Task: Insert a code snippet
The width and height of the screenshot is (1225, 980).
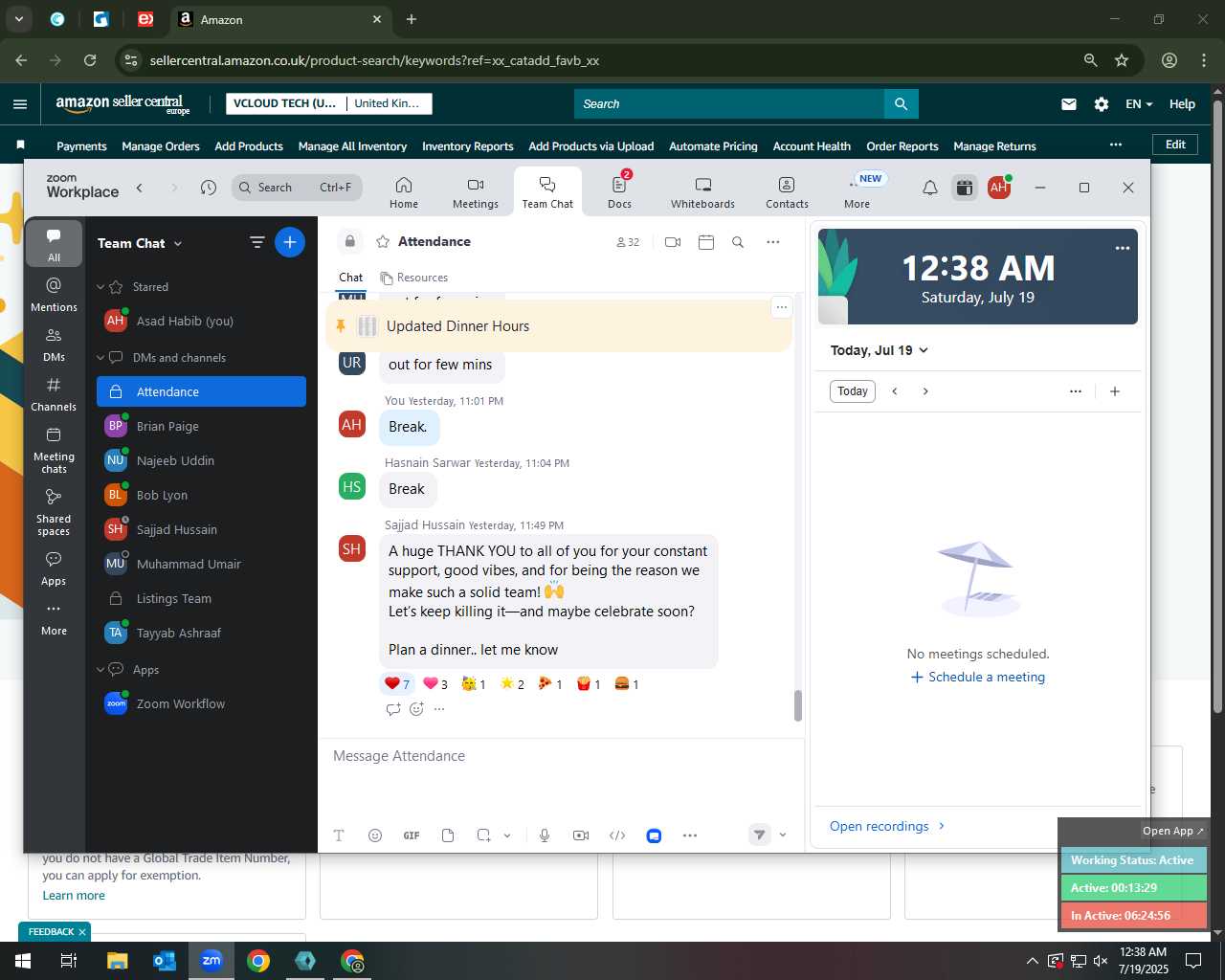Action: (x=617, y=835)
